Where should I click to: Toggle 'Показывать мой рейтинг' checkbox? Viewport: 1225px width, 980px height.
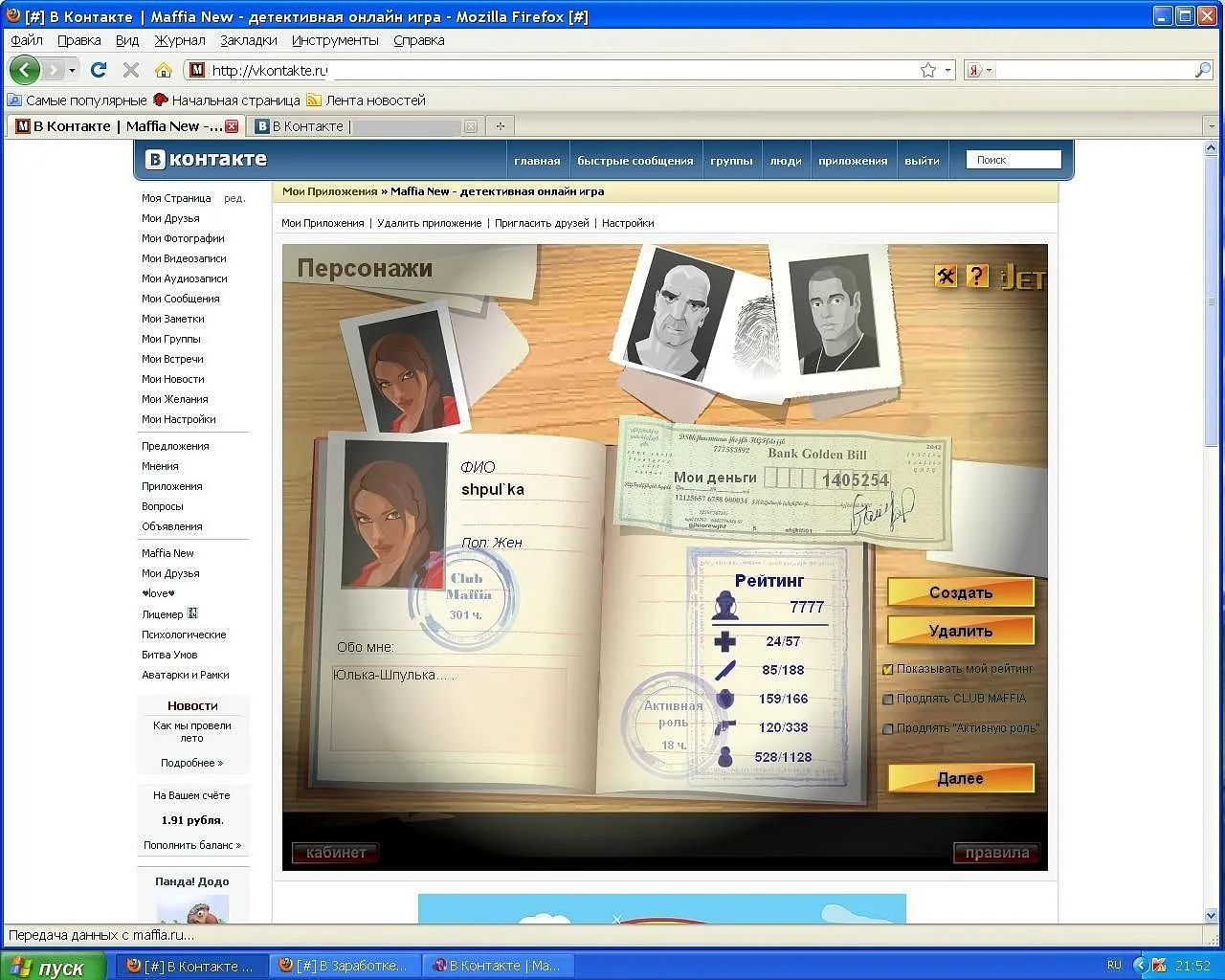click(x=887, y=670)
